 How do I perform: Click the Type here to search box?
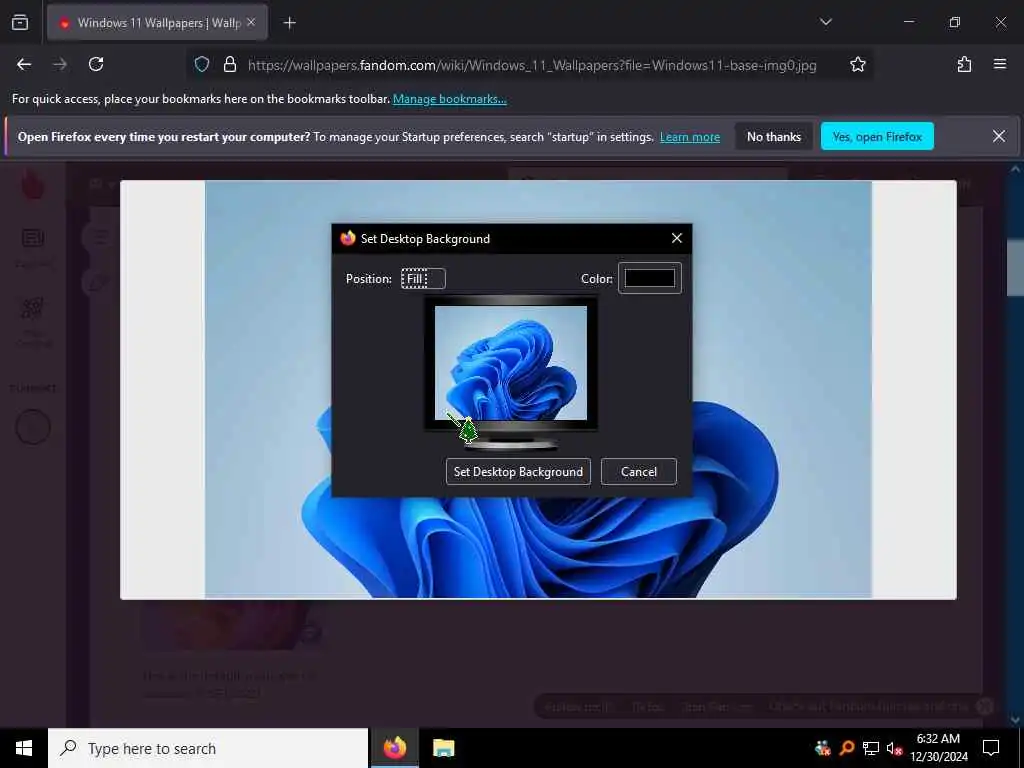click(208, 748)
